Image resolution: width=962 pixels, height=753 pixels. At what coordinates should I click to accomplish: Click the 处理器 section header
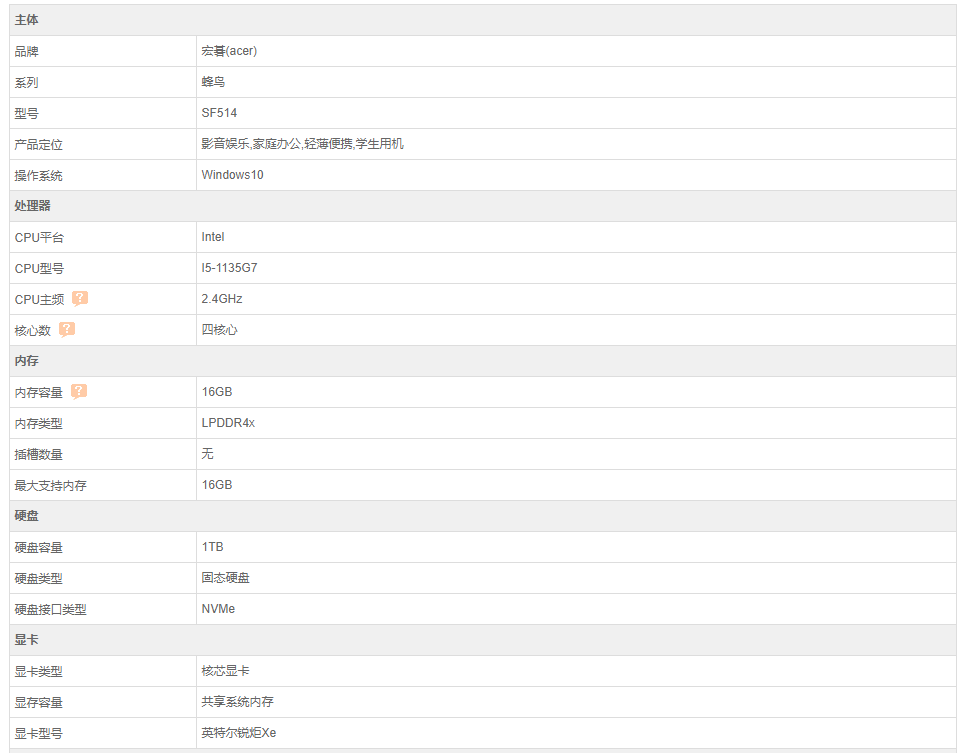pos(33,206)
